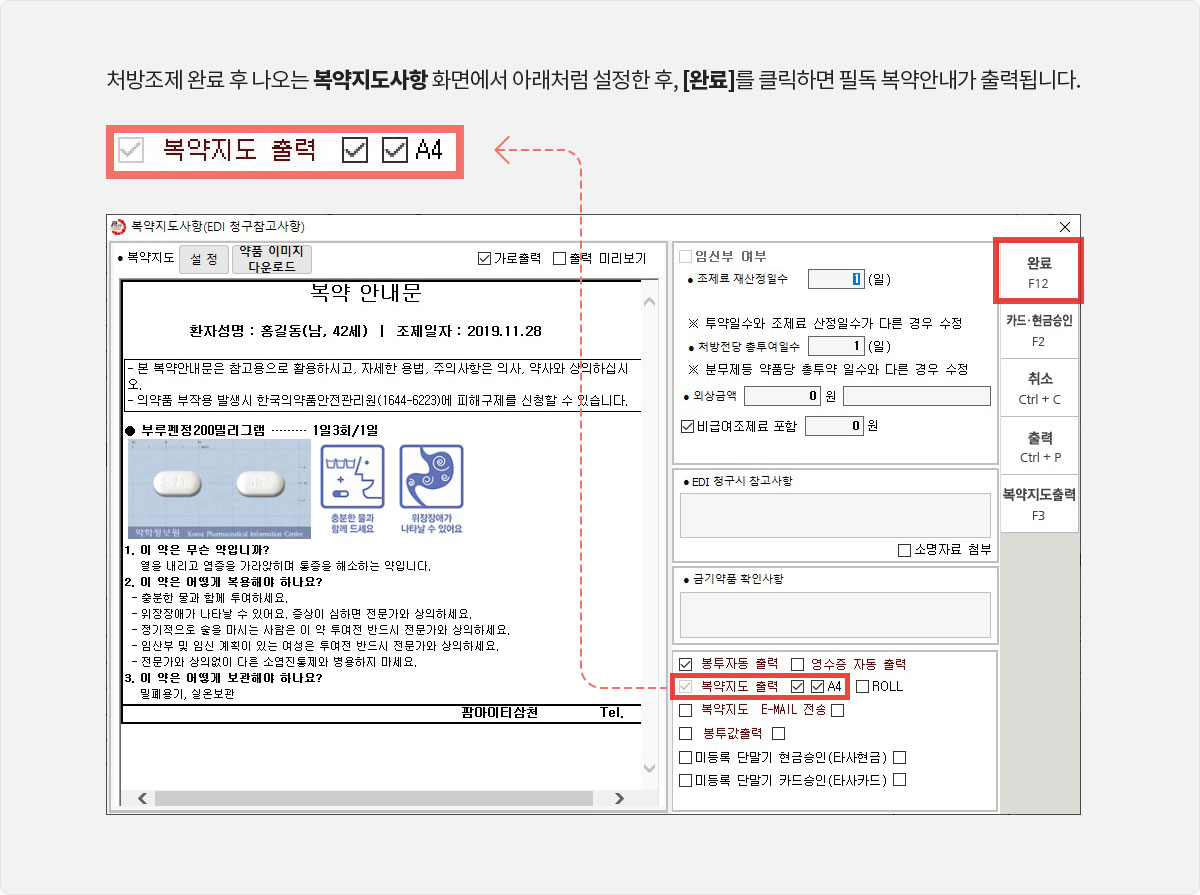The height and width of the screenshot is (895, 1200).
Task: Click the 조제료 재산정일수 input field
Action: pyautogui.click(x=835, y=279)
